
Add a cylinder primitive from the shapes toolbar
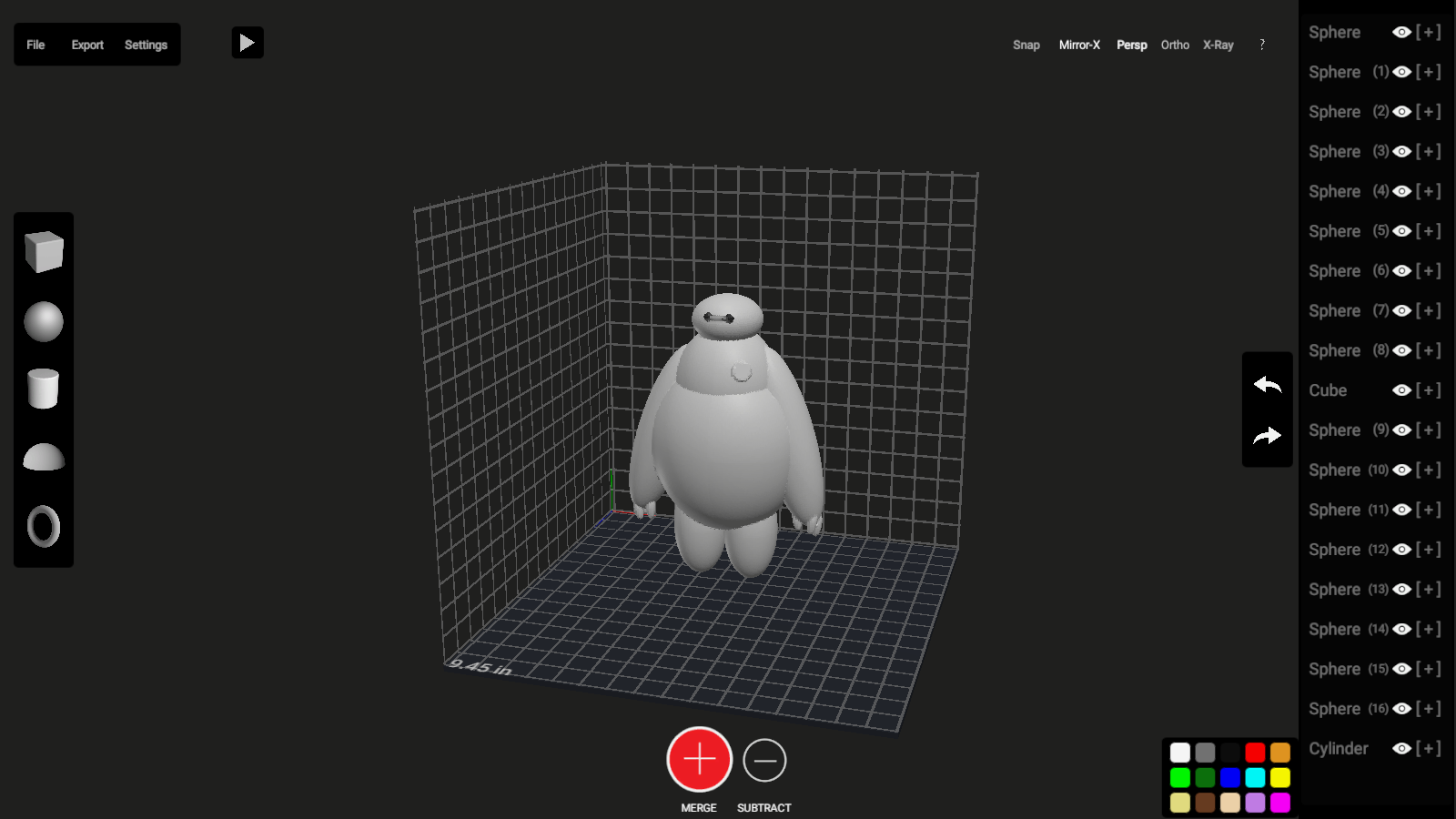pyautogui.click(x=44, y=389)
